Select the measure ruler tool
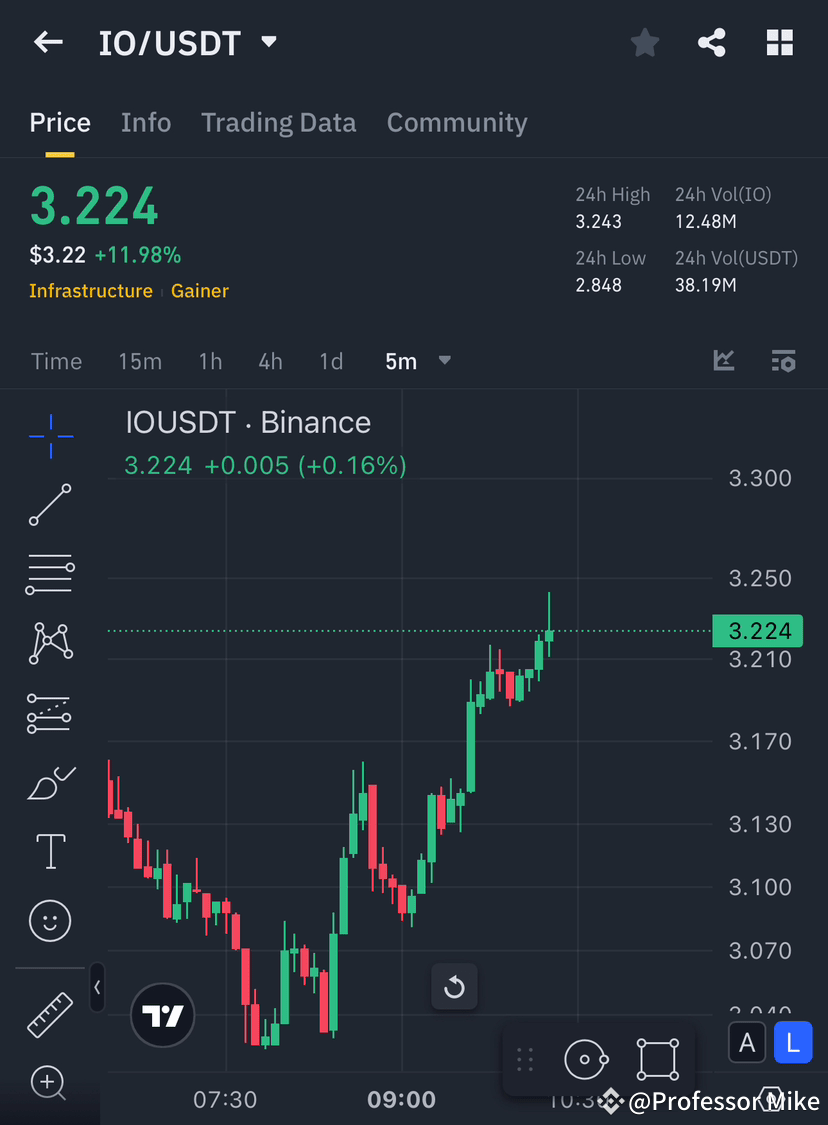The height and width of the screenshot is (1125, 828). click(x=50, y=1014)
